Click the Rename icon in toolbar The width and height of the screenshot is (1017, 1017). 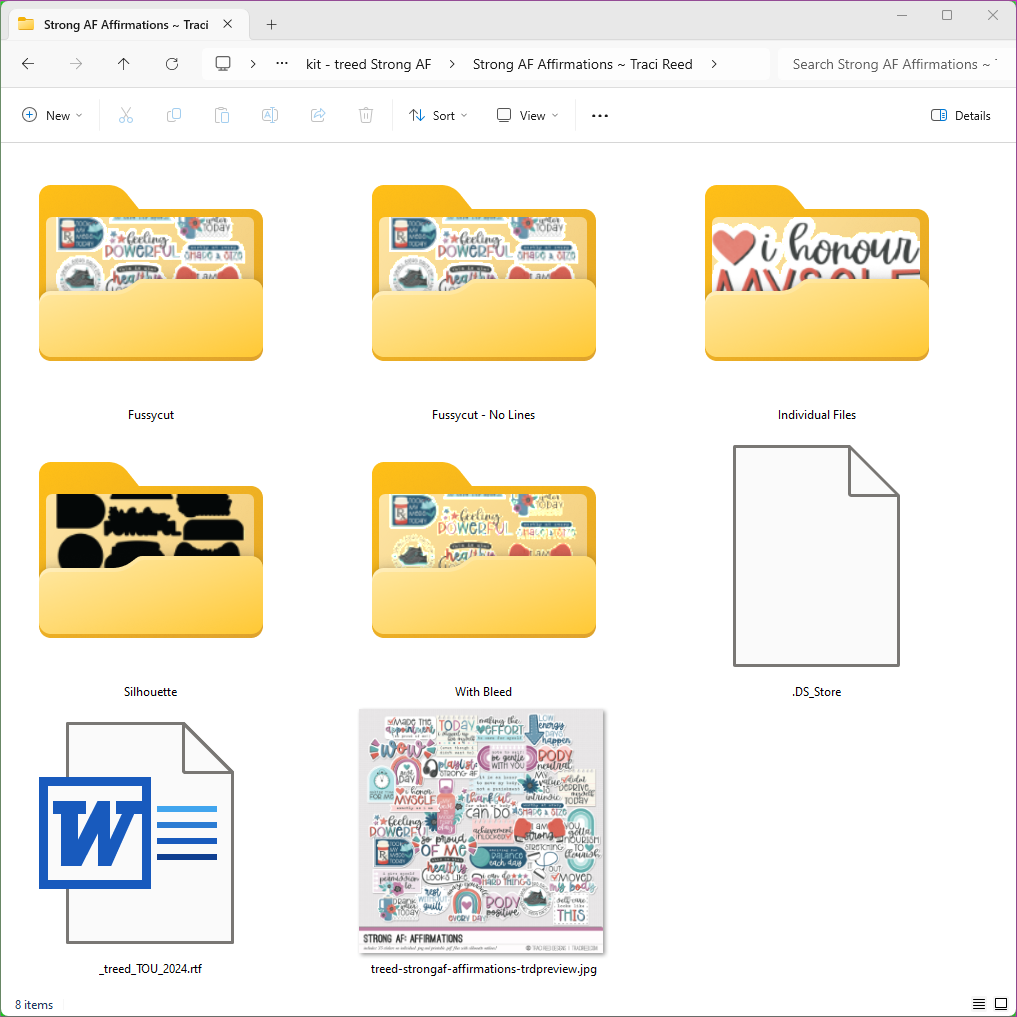[x=270, y=116]
